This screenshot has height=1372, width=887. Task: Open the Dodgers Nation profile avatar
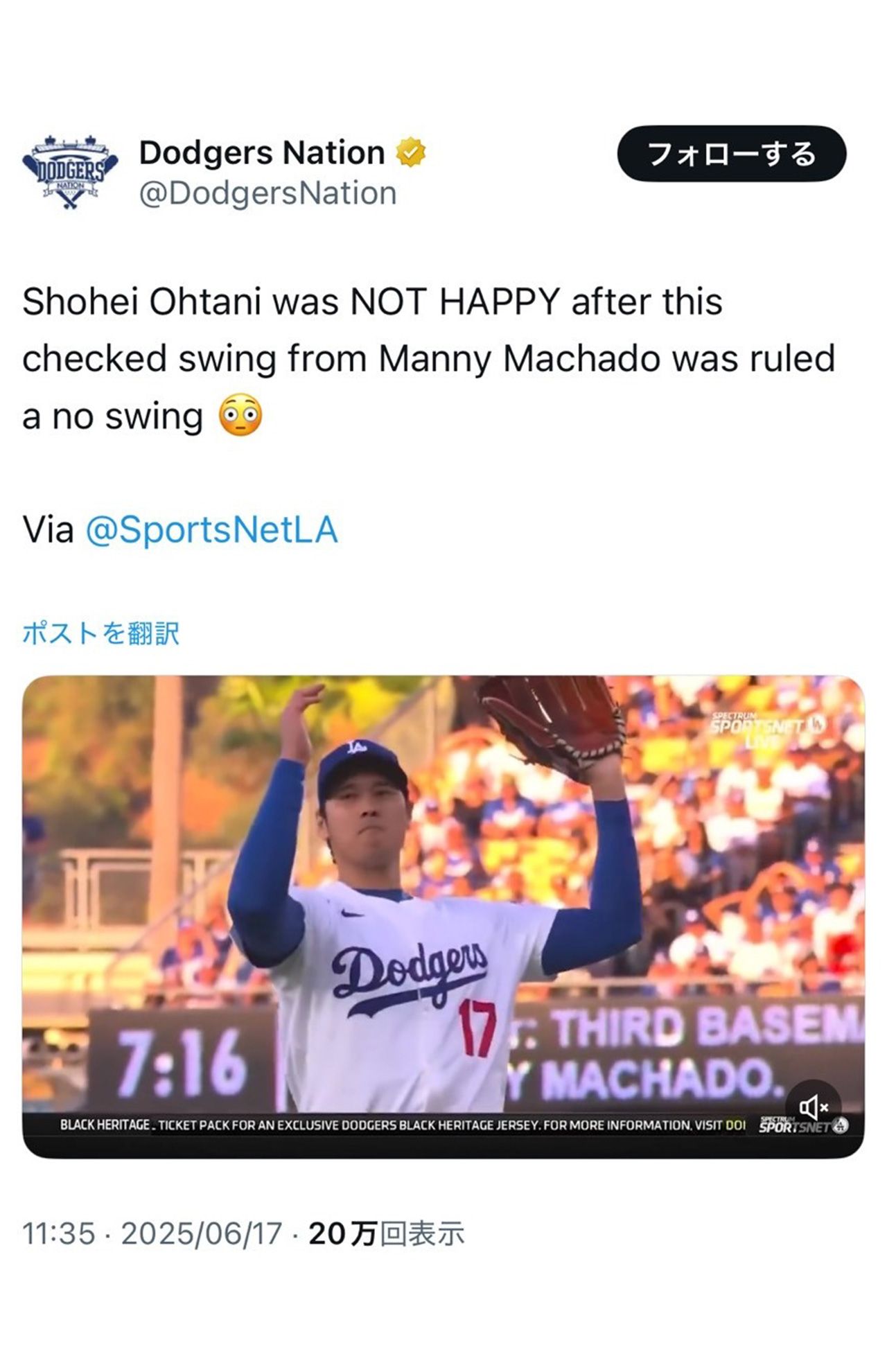pyautogui.click(x=70, y=172)
